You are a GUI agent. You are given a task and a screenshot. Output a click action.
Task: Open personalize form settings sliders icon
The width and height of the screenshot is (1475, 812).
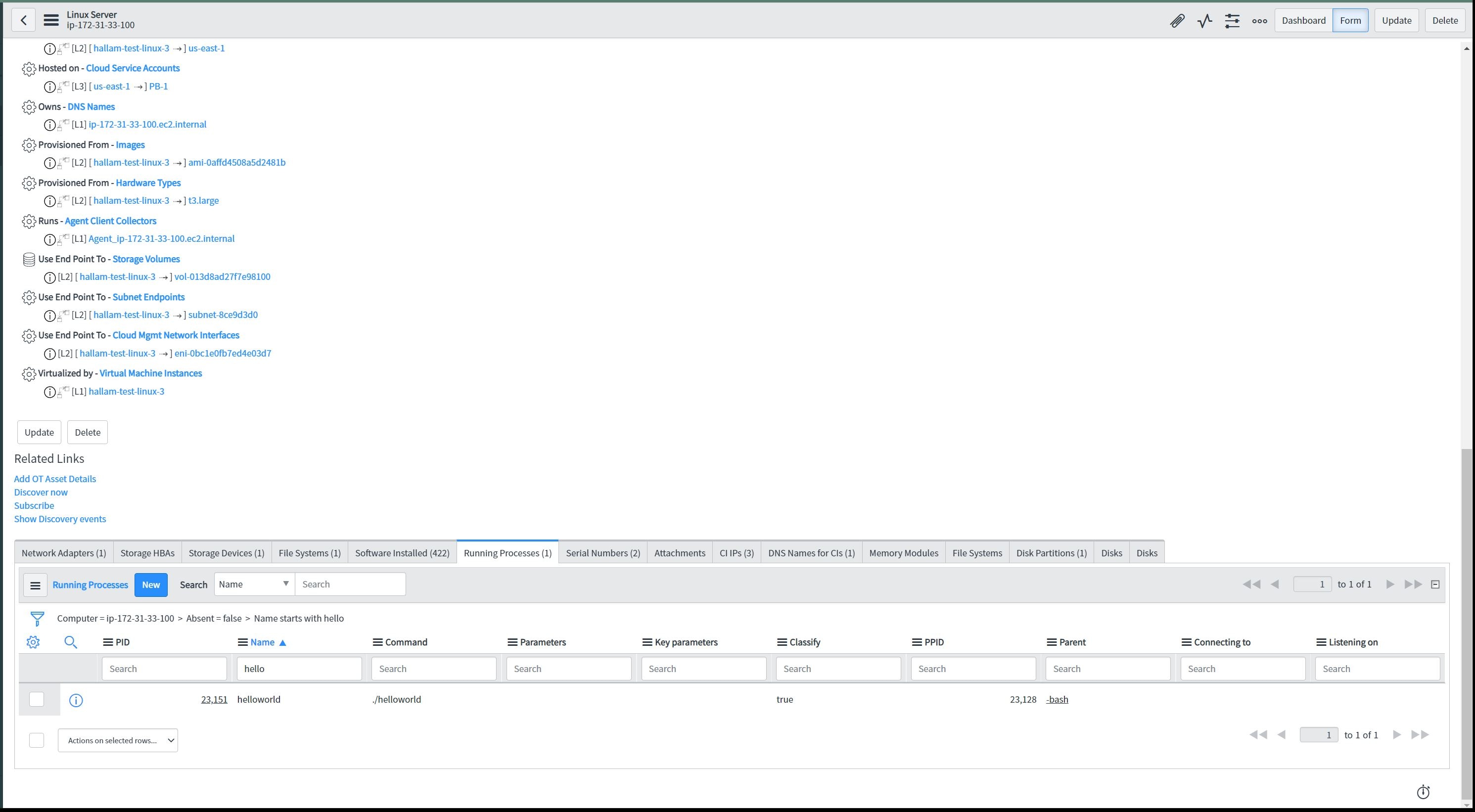click(1232, 21)
